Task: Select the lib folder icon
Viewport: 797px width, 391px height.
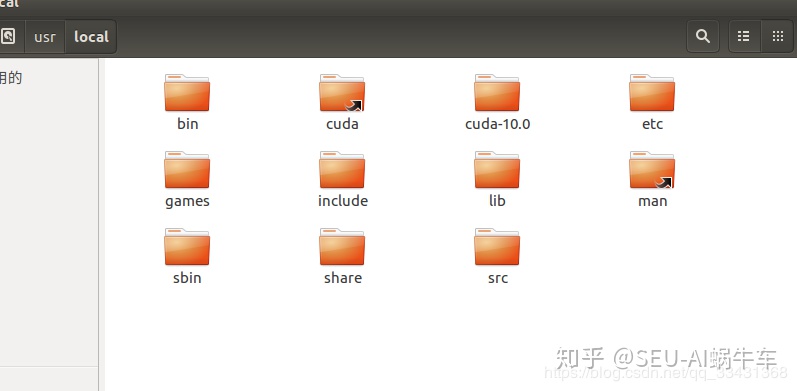Action: (497, 170)
